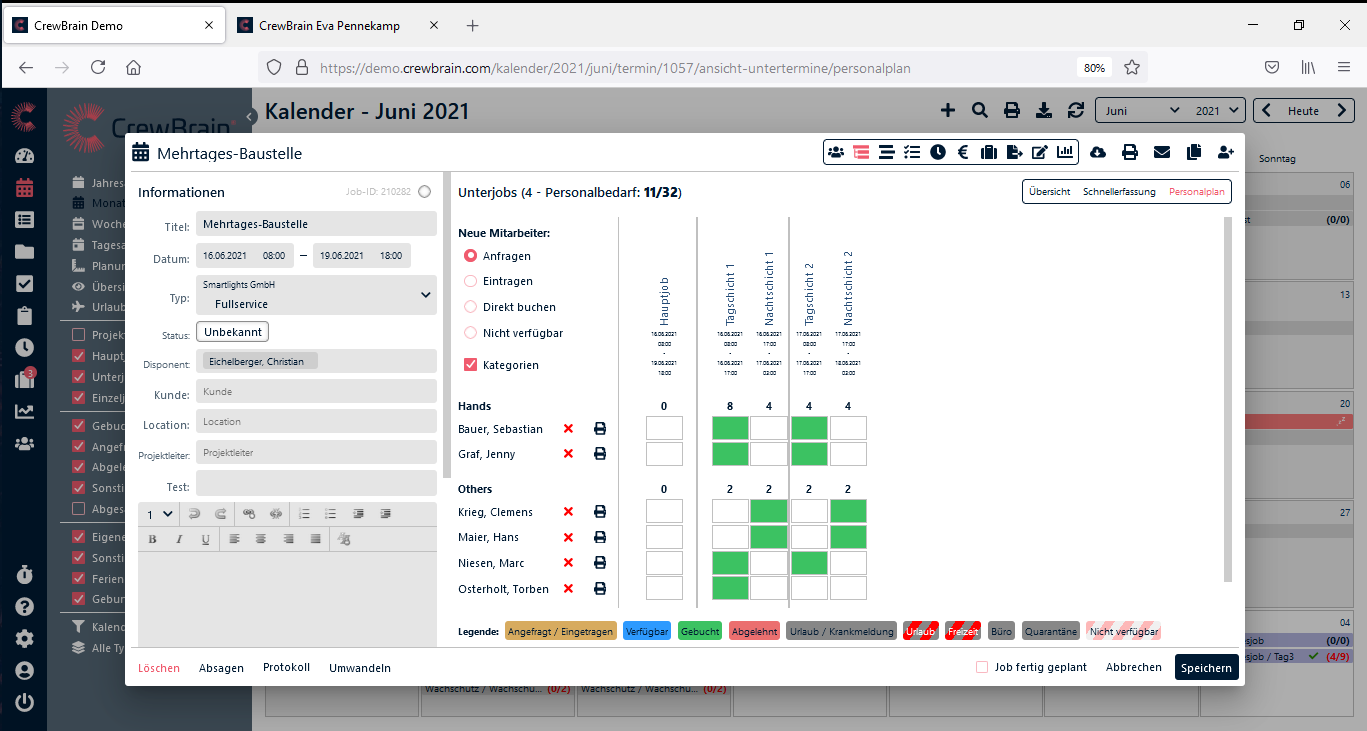This screenshot has width=1367, height=731.
Task: Click the envelope email icon
Action: pyautogui.click(x=1161, y=152)
